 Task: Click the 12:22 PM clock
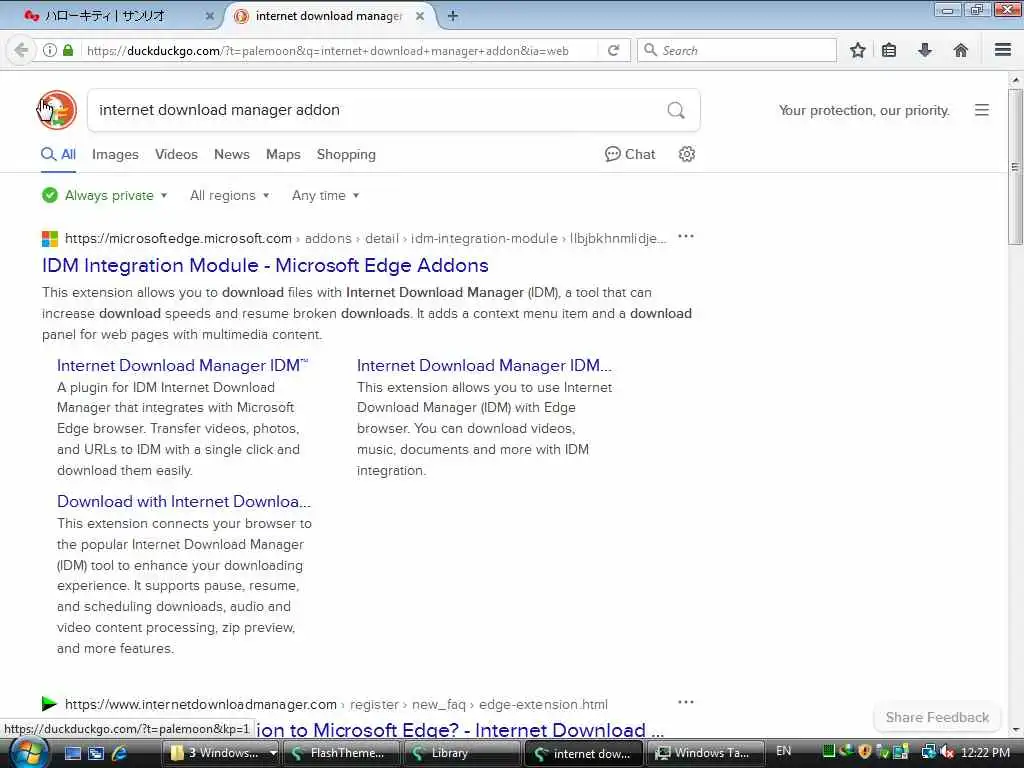[985, 753]
